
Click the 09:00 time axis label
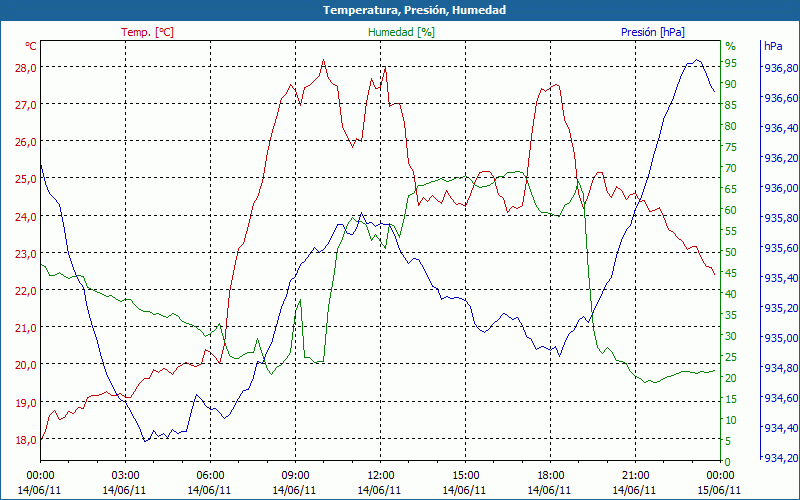point(295,476)
